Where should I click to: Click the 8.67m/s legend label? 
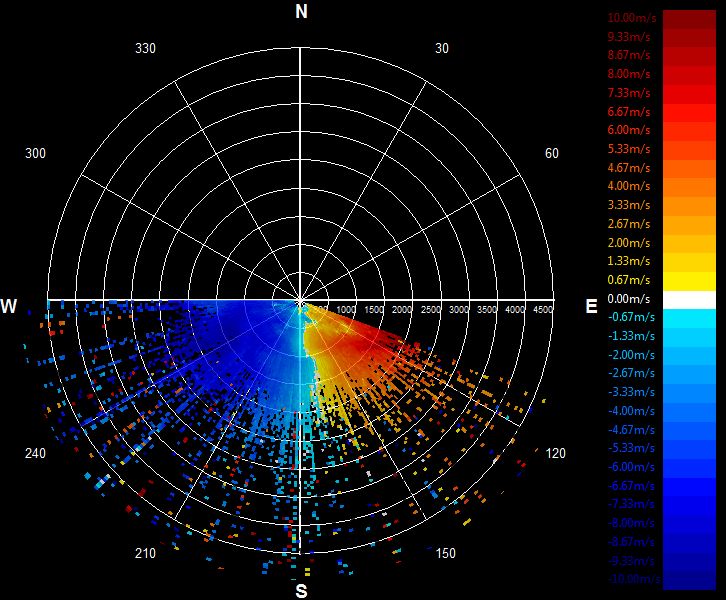[x=629, y=55]
